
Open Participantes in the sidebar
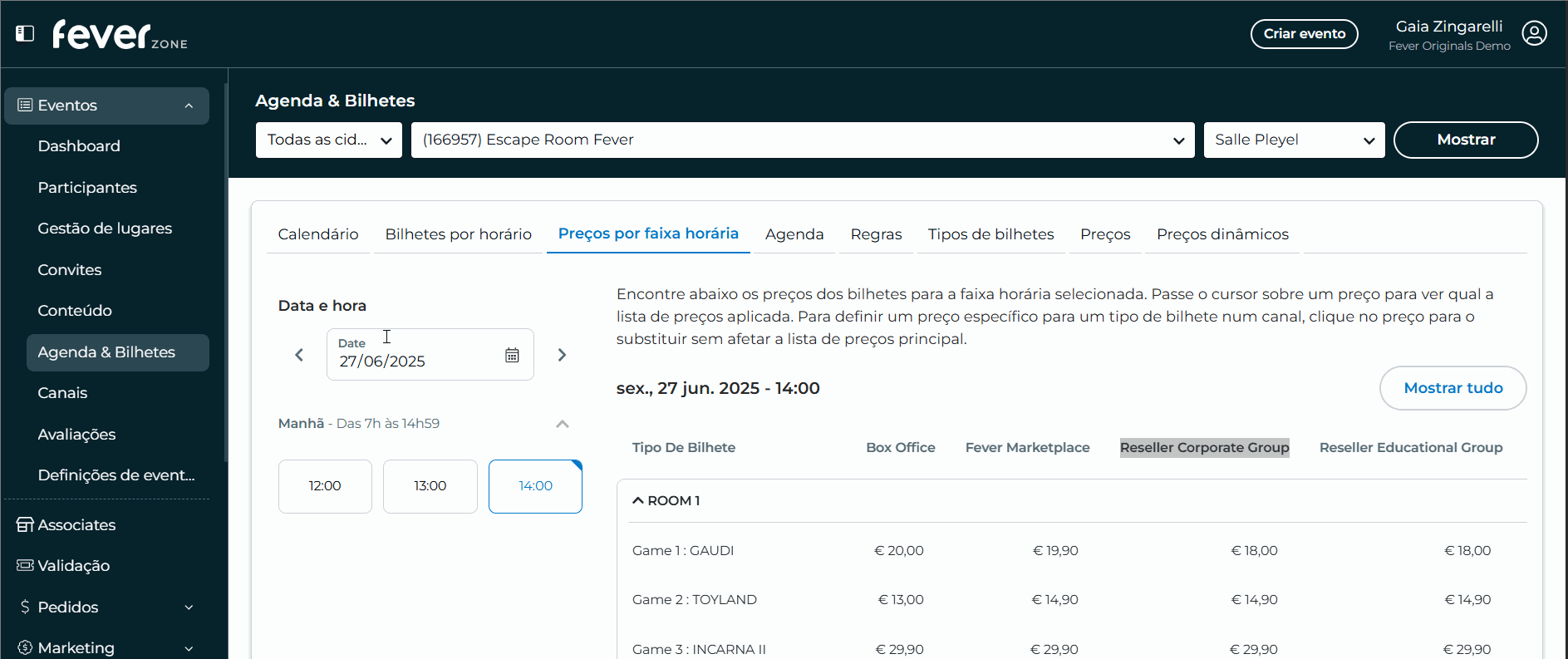point(87,188)
